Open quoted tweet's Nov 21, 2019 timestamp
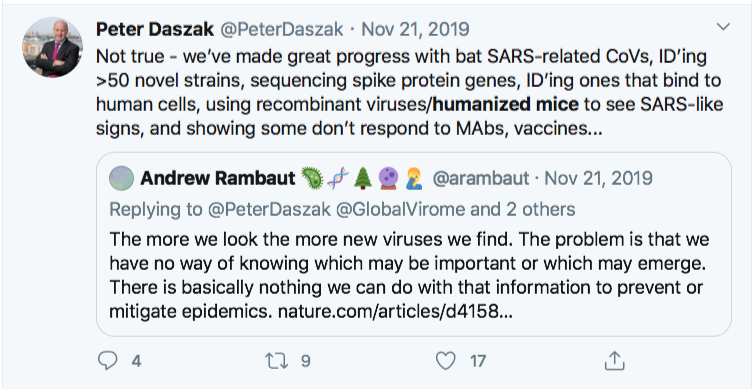 pyautogui.click(x=598, y=178)
